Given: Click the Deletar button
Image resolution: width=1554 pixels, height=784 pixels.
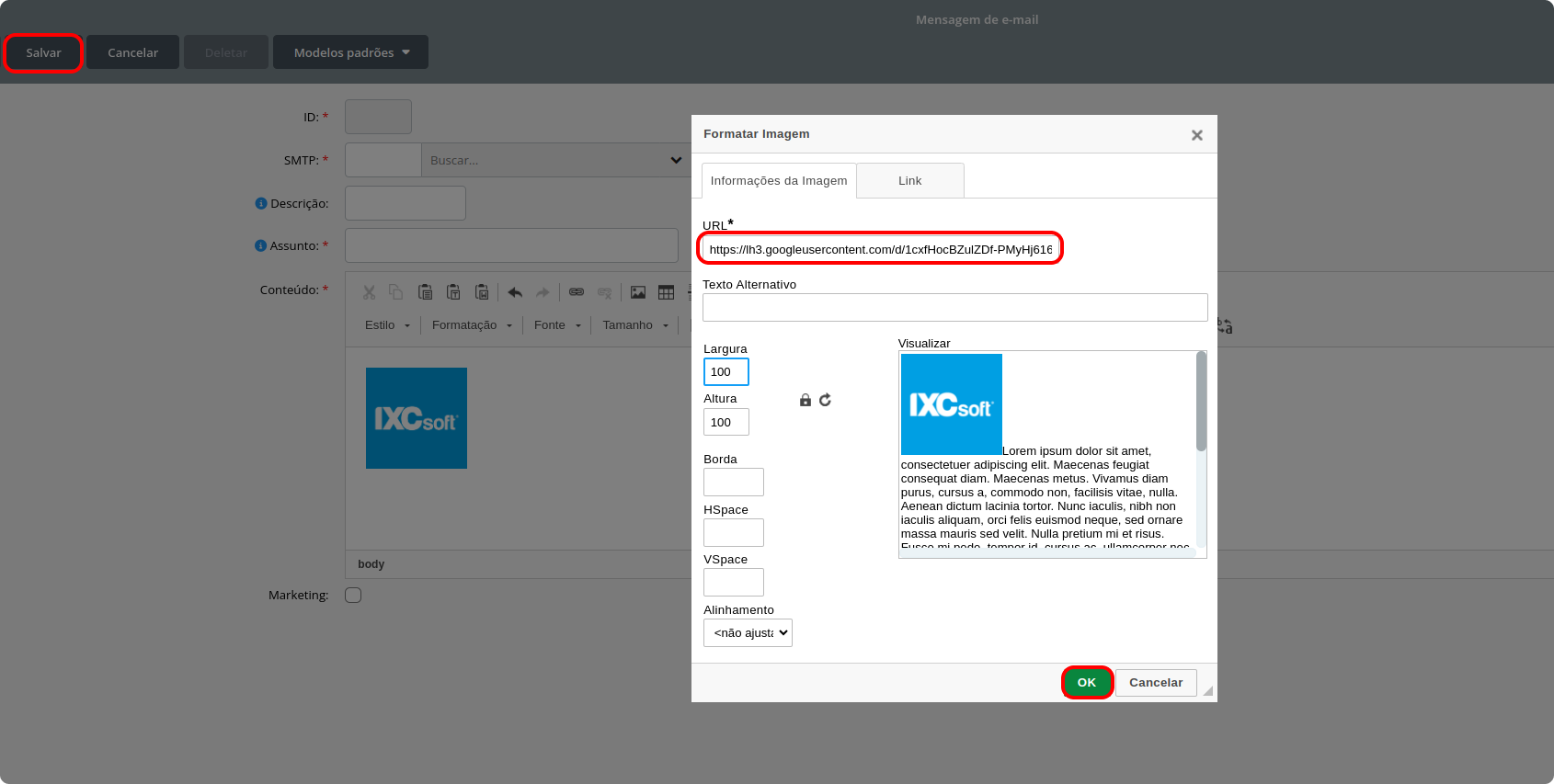Looking at the screenshot, I should pyautogui.click(x=226, y=52).
